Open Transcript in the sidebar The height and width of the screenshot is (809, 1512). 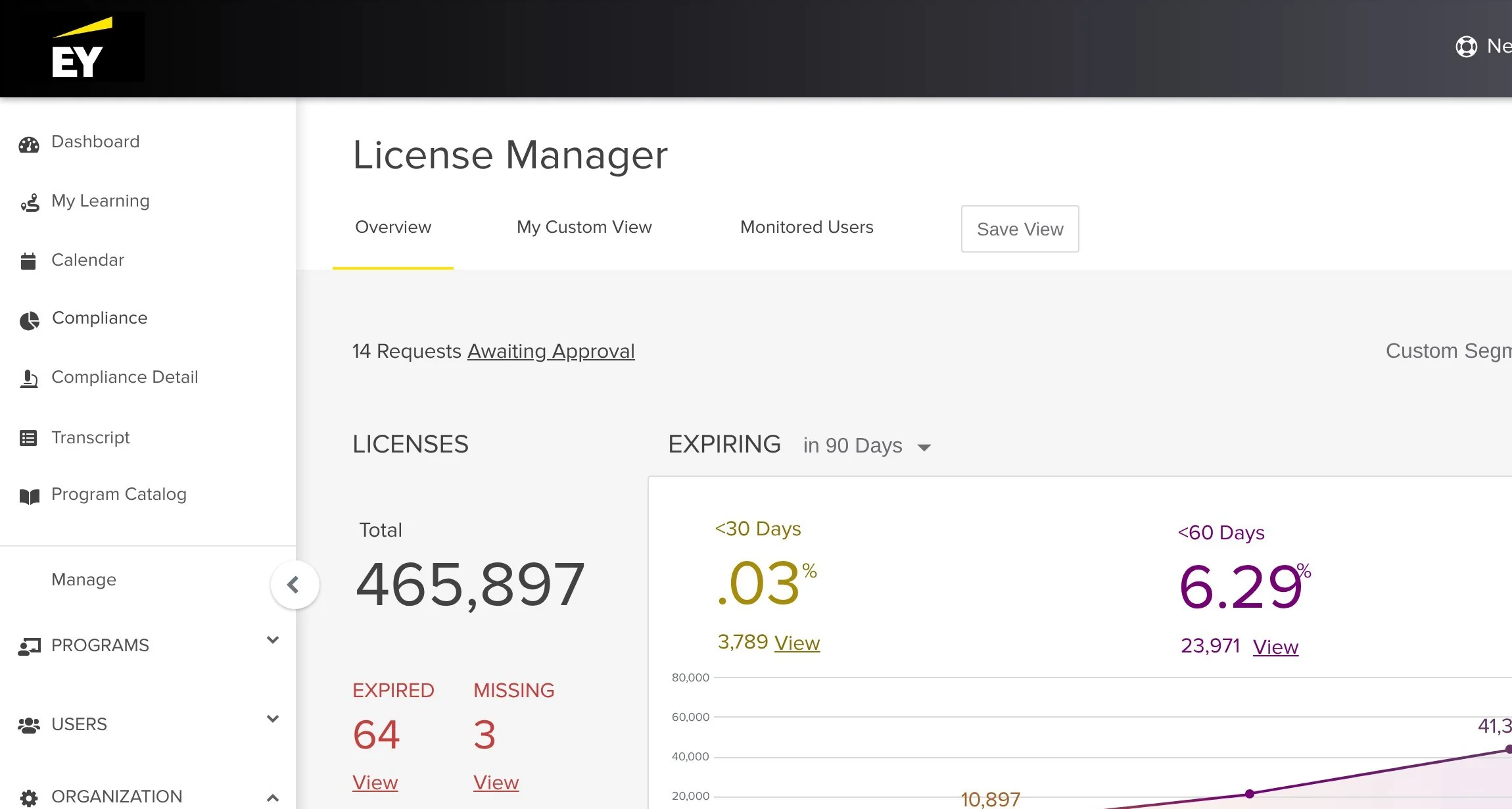[90, 437]
